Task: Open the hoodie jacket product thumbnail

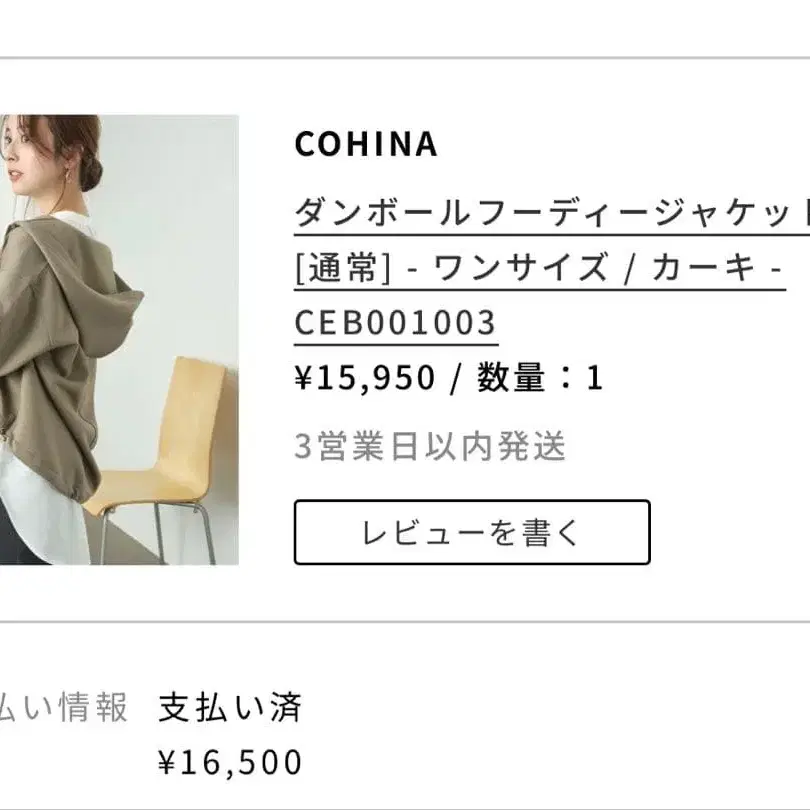Action: pos(120,340)
